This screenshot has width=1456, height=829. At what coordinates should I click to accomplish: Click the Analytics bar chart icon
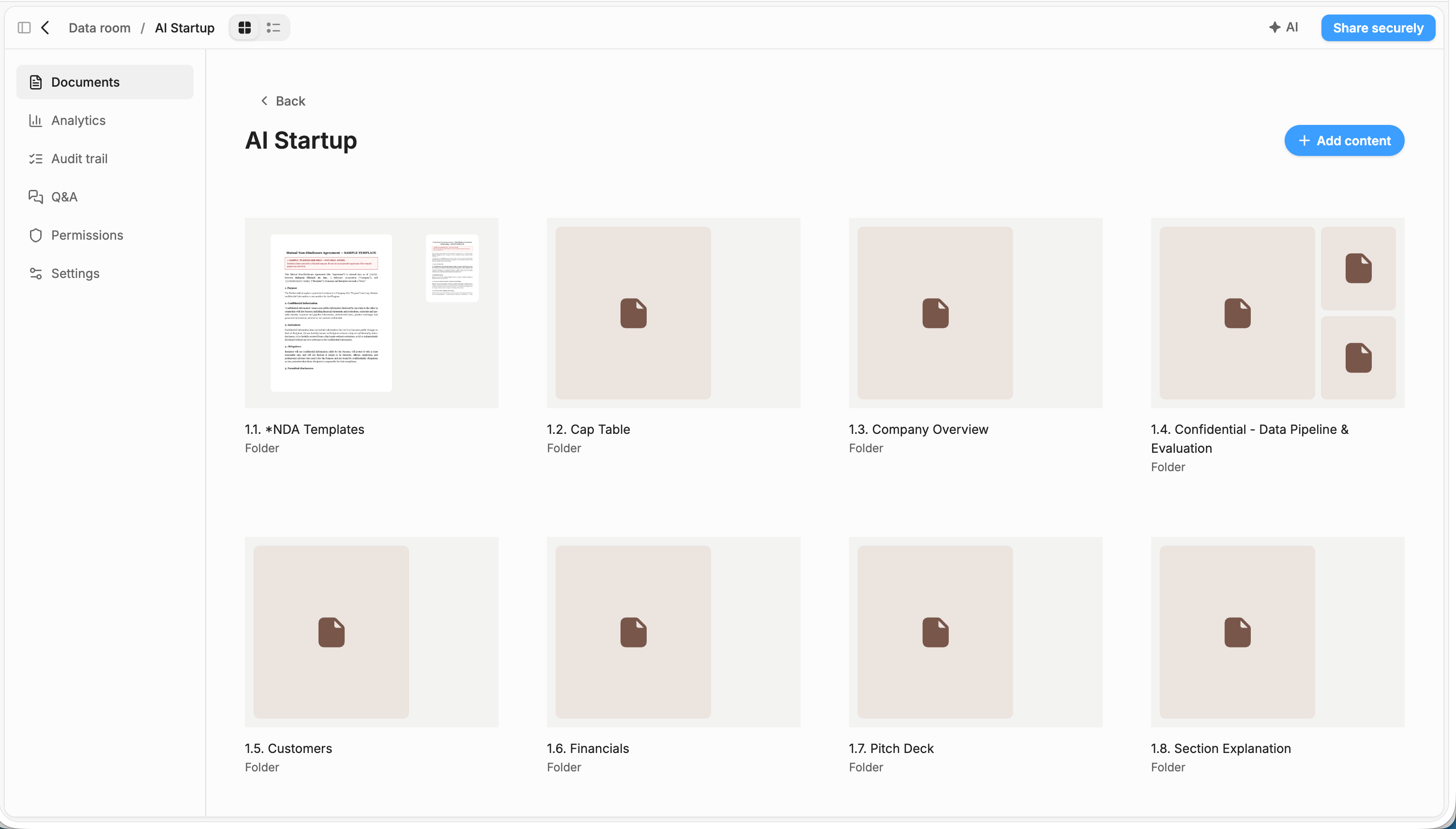pos(36,120)
